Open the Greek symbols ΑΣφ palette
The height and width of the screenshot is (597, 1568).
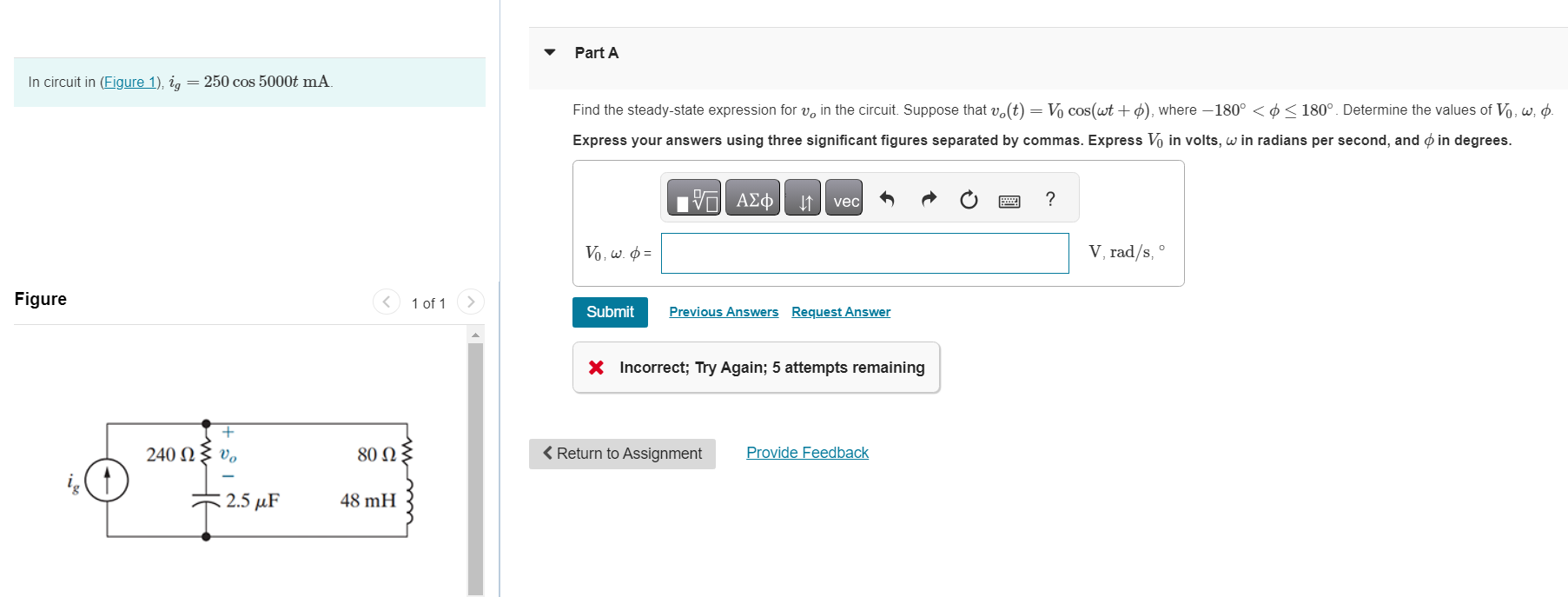(x=752, y=198)
